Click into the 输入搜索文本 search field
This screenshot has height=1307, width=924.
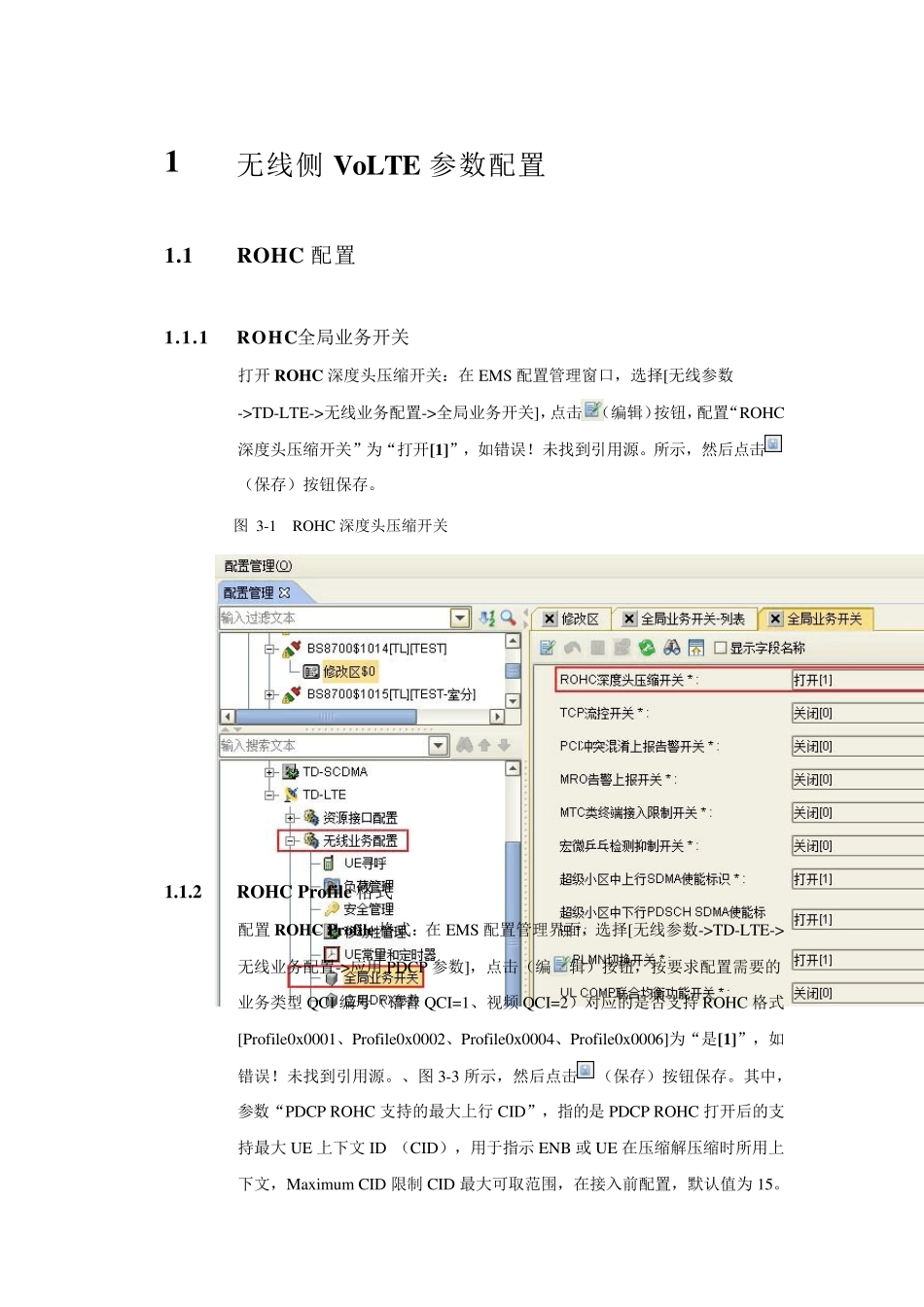pos(324,745)
